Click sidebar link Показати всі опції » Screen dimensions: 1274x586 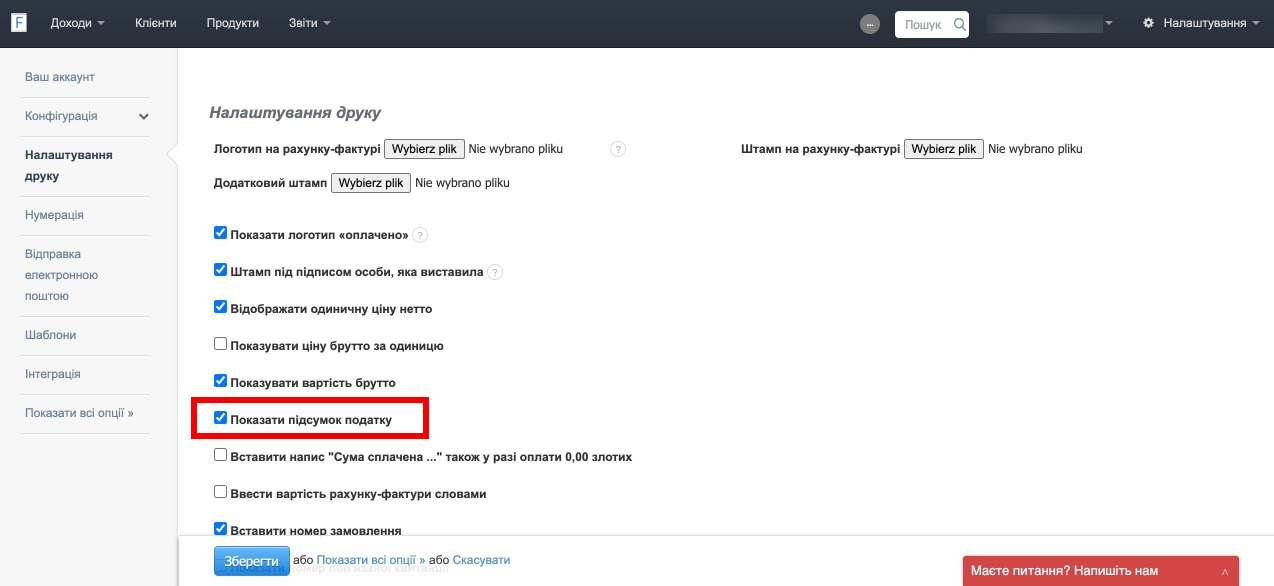coord(79,413)
